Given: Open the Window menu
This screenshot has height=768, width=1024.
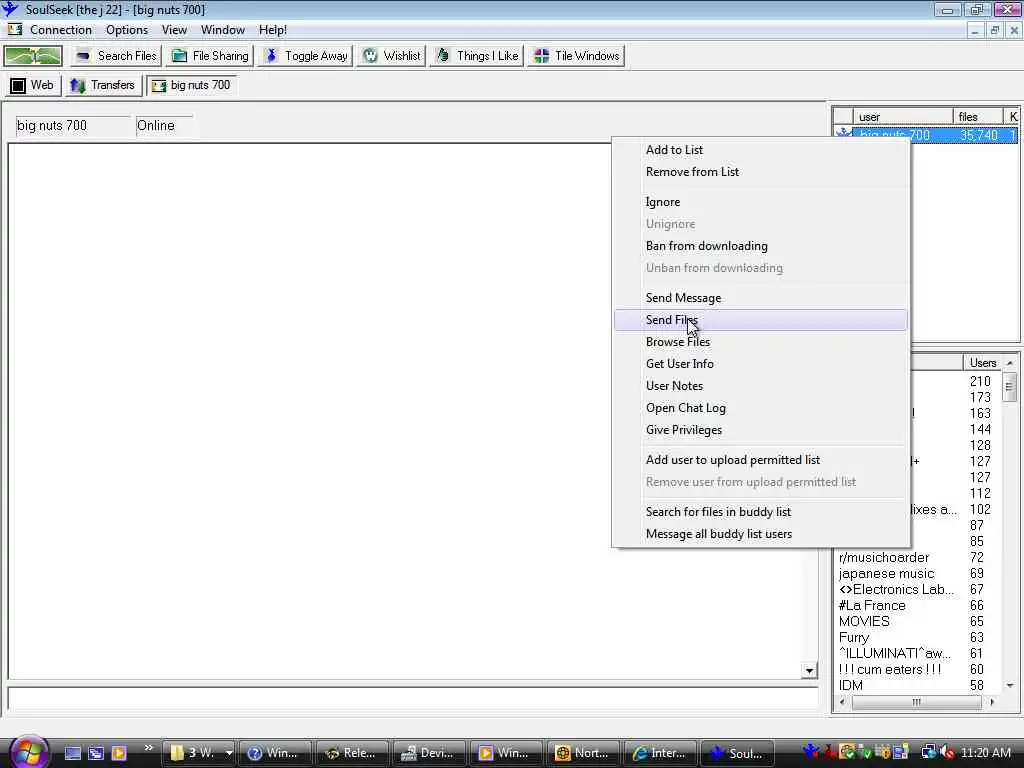Looking at the screenshot, I should (223, 30).
